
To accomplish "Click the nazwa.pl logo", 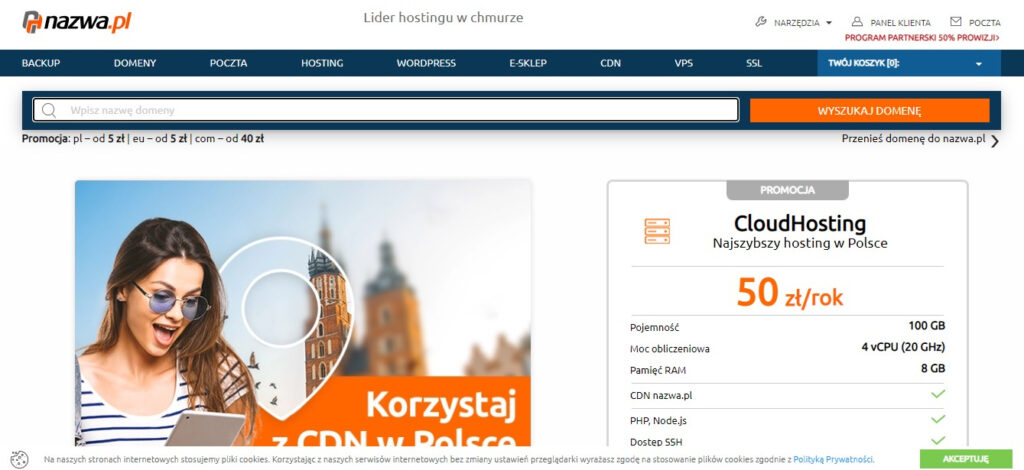I will (76, 22).
